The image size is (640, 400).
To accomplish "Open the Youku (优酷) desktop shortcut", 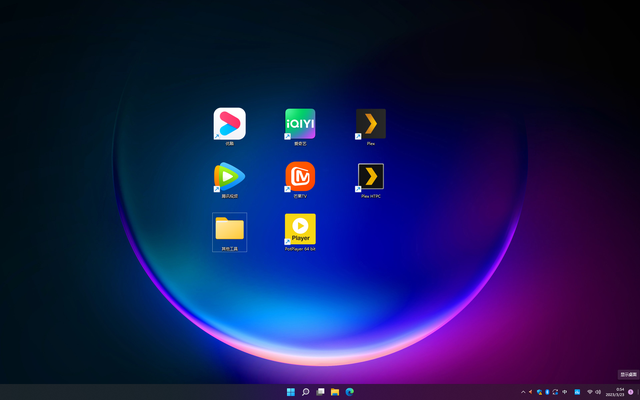I will 229,124.
